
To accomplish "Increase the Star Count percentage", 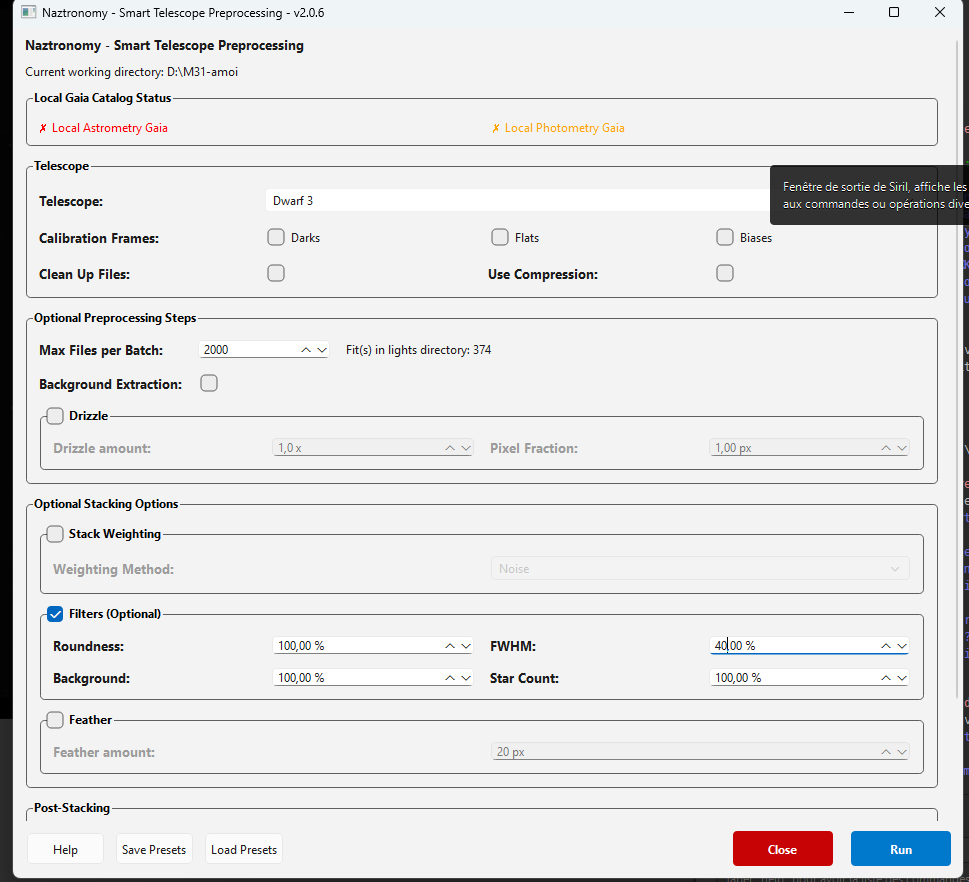I will (886, 678).
